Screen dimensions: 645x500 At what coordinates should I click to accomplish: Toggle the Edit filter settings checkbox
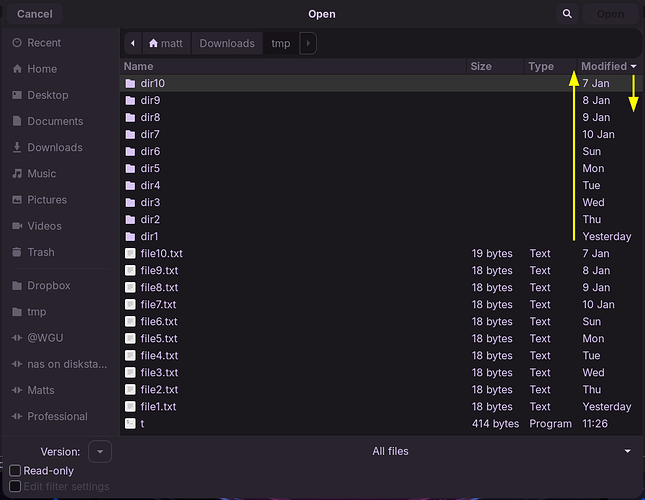pos(15,487)
